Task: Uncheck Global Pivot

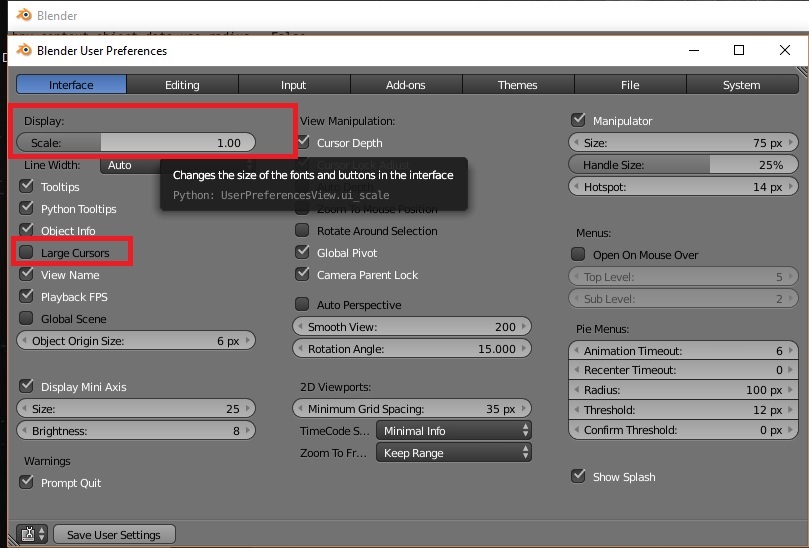Action: [x=303, y=252]
